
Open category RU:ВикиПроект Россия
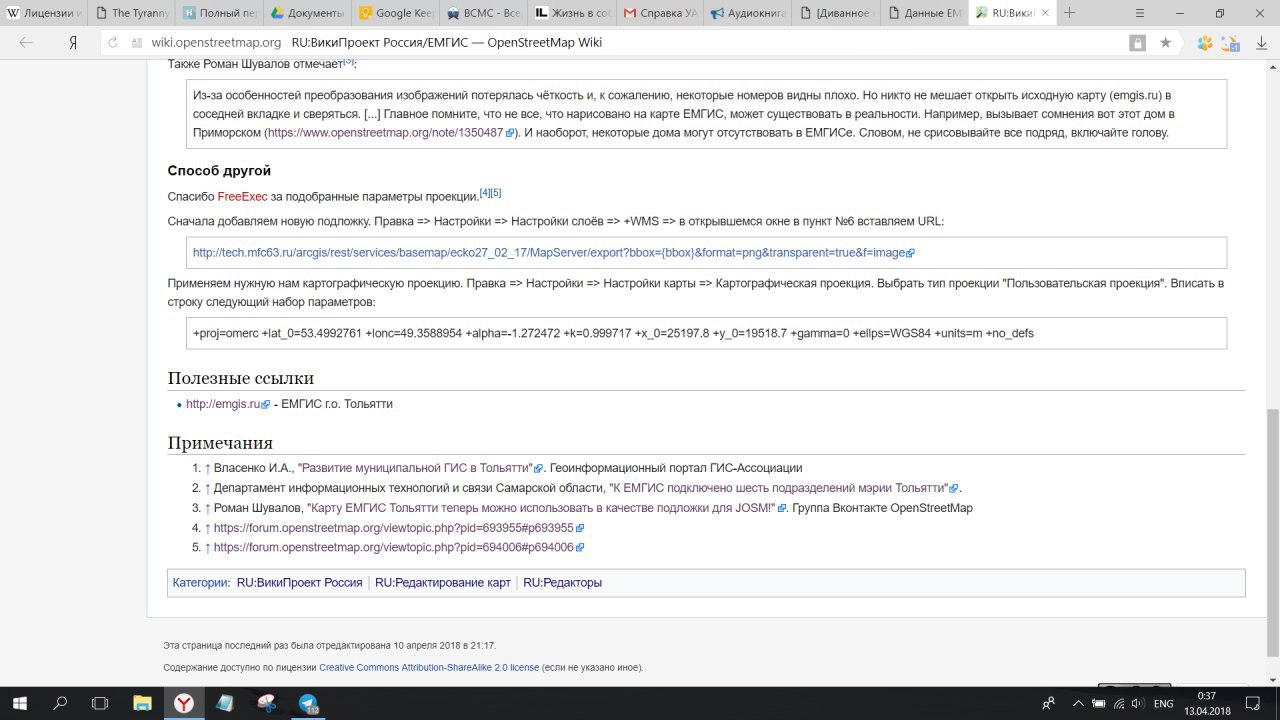pos(299,582)
